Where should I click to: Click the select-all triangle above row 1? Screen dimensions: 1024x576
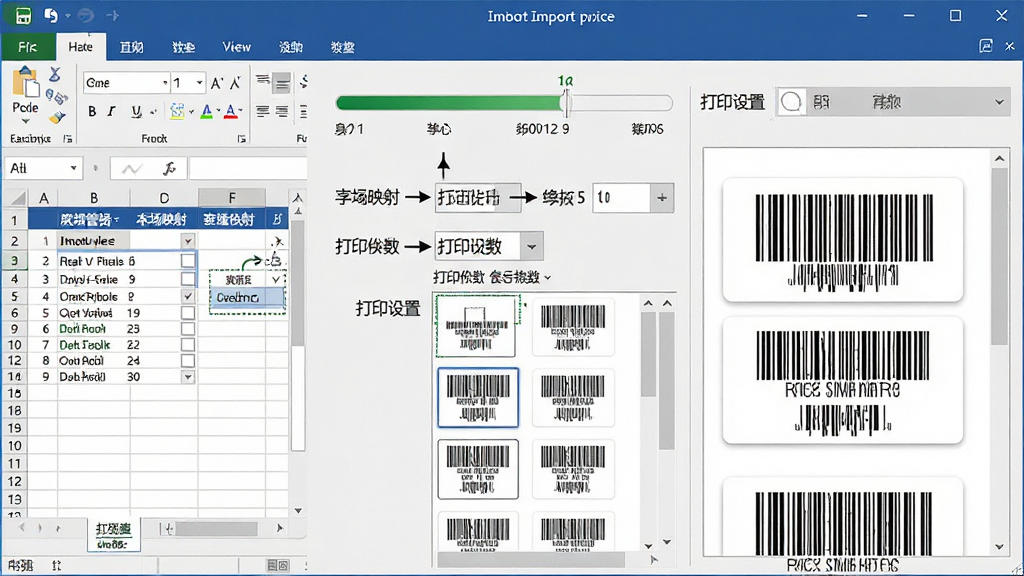coord(16,197)
